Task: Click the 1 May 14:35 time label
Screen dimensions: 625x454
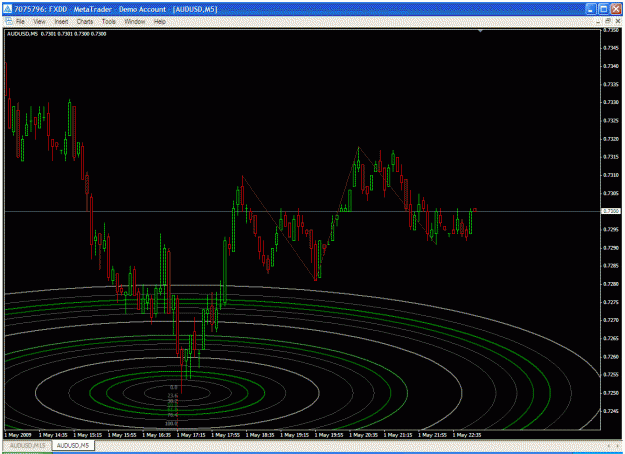Action: (53, 435)
